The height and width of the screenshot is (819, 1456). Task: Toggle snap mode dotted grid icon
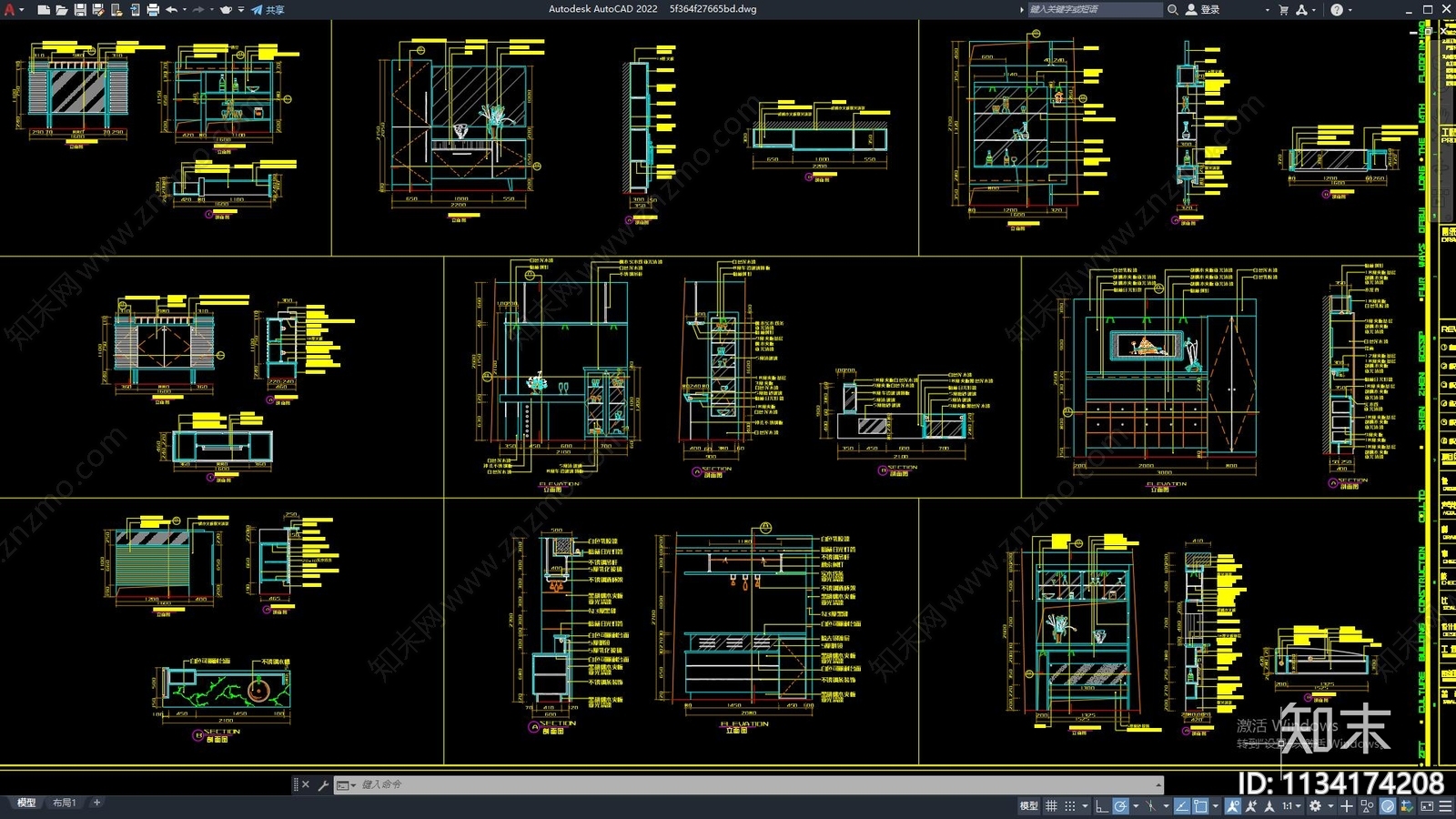point(1070,806)
